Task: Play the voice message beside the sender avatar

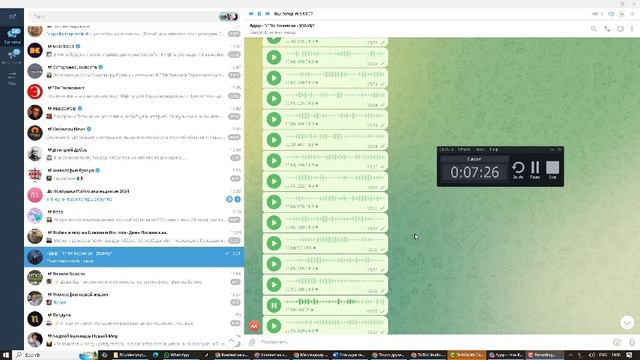Action: (273, 326)
